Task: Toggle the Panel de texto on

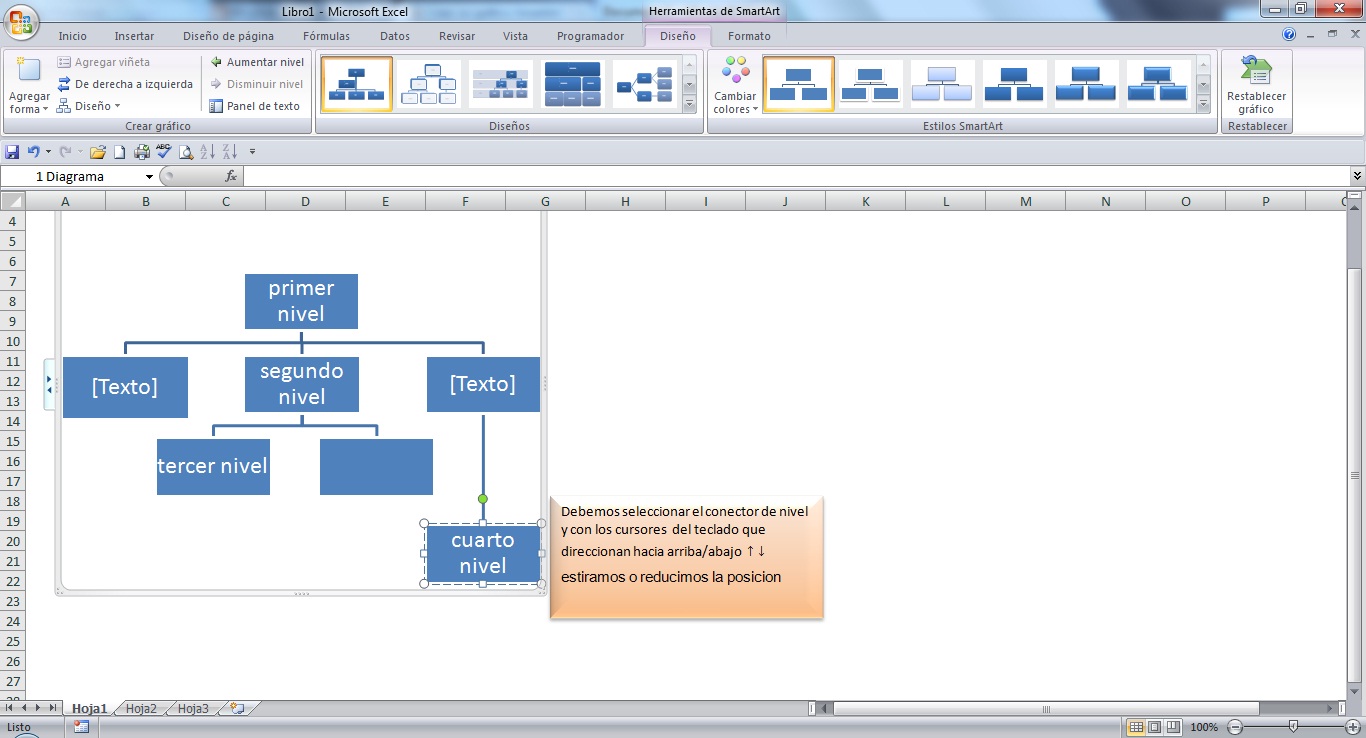Action: pos(257,106)
